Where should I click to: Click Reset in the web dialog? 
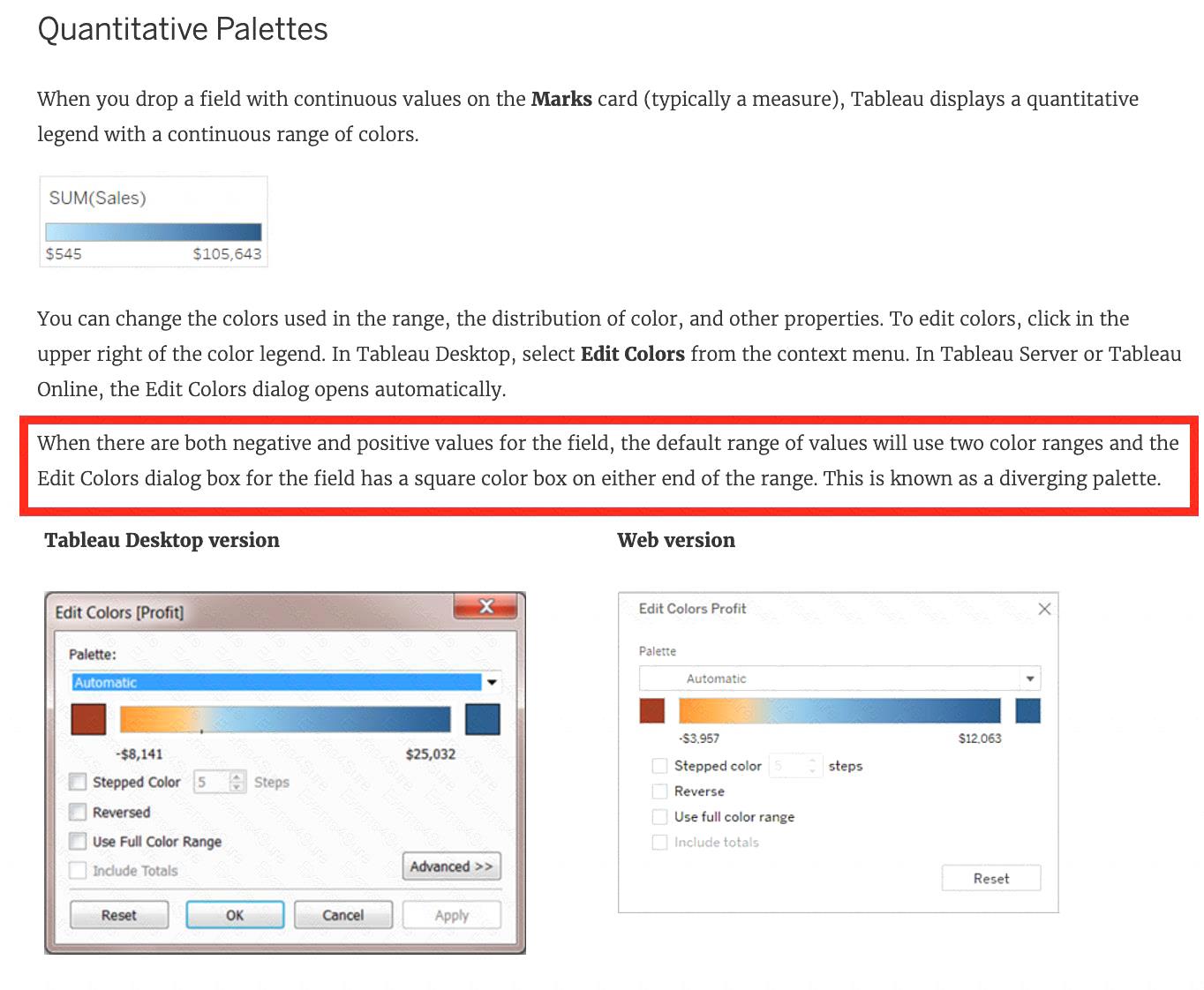[x=990, y=878]
